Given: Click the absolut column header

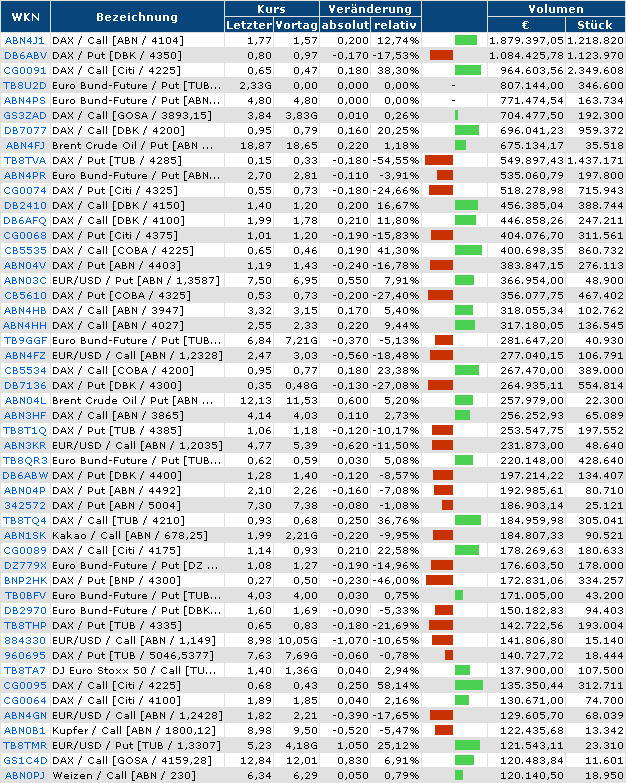Looking at the screenshot, I should click(345, 25).
